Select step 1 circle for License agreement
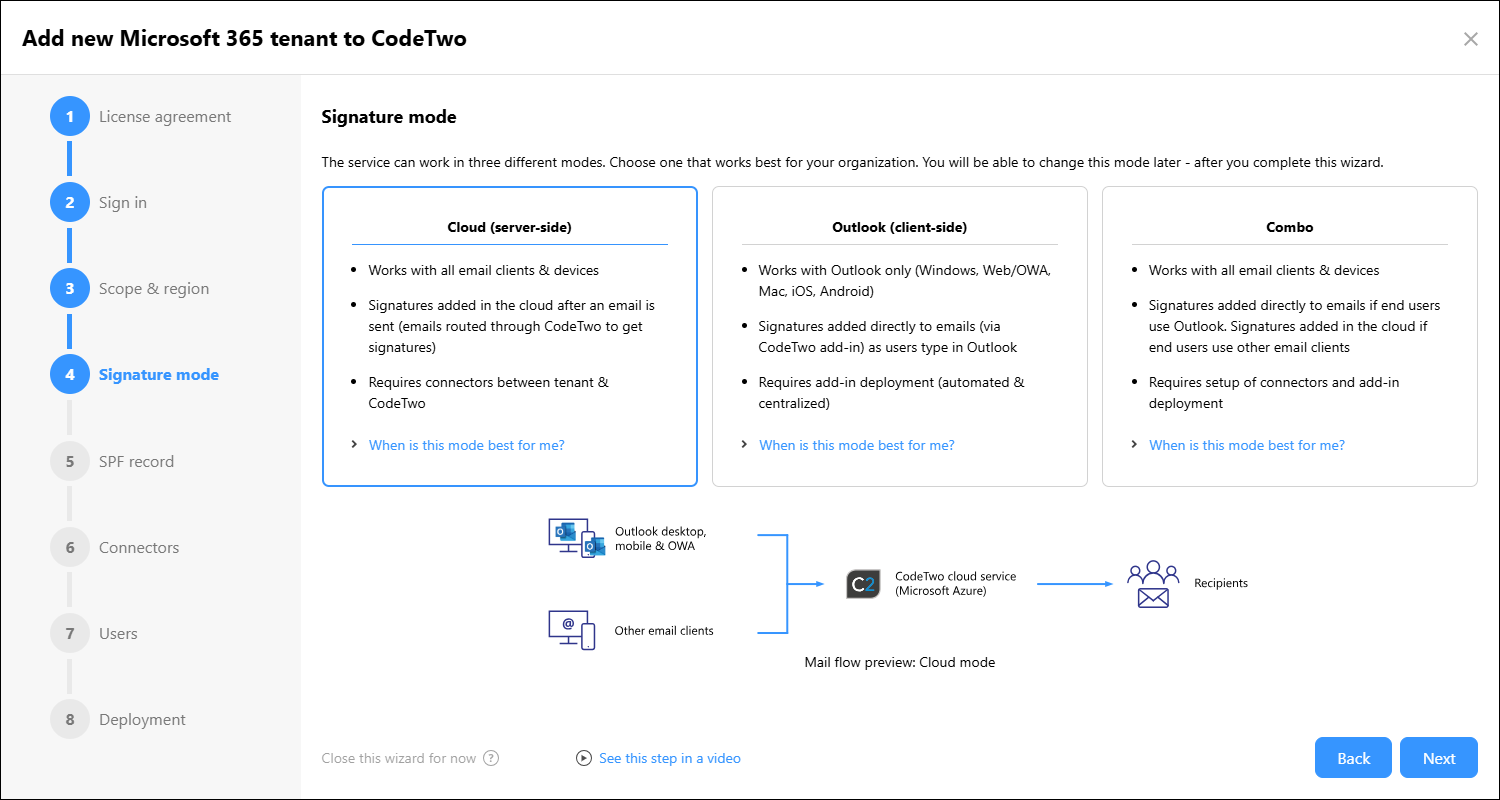The image size is (1500, 800). point(70,117)
